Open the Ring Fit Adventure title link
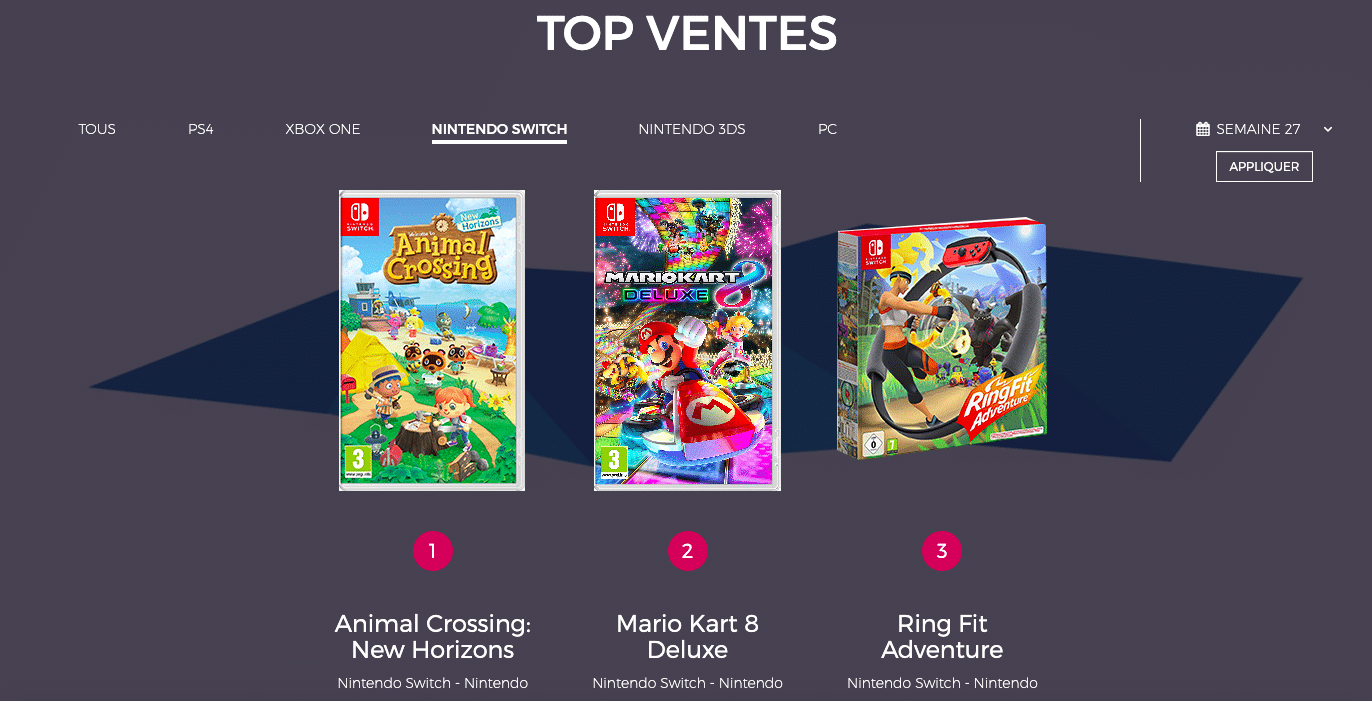Screen dimensions: 1372x701 (x=942, y=637)
